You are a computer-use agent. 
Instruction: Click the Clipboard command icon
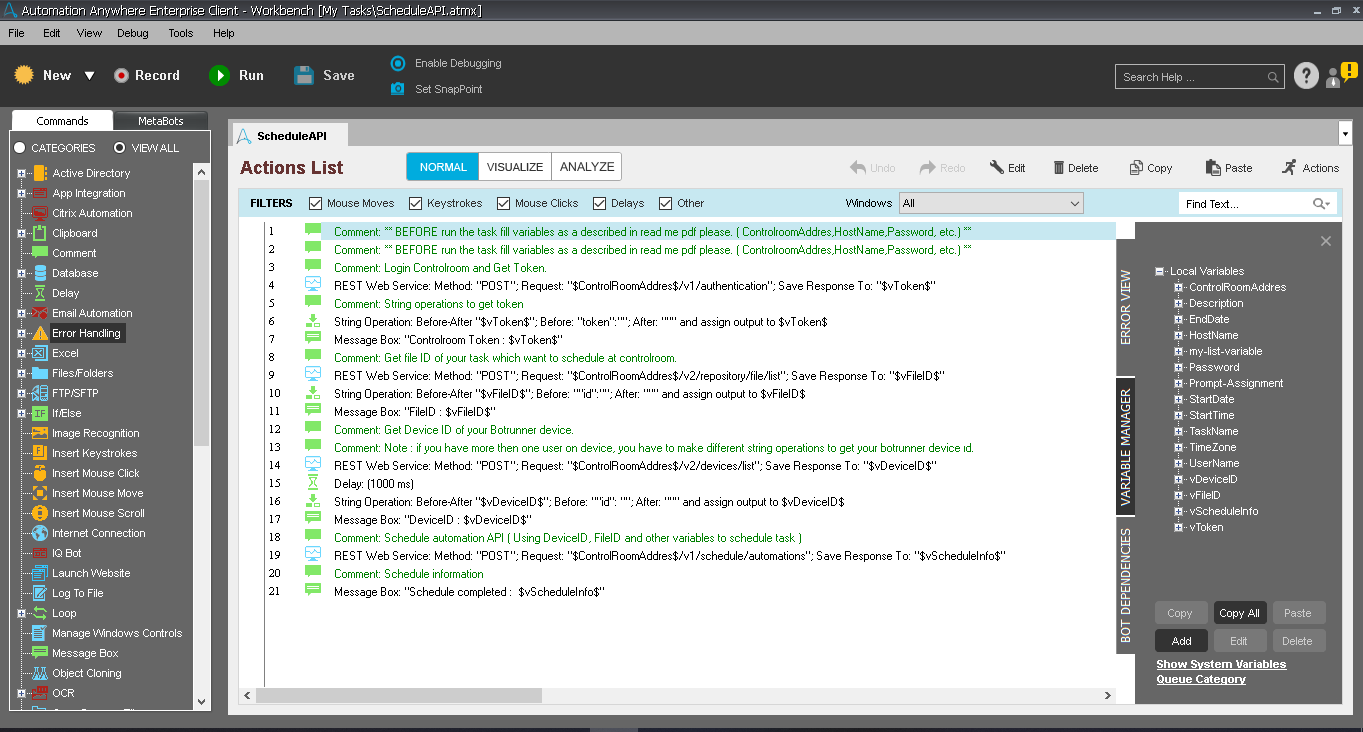coord(40,233)
